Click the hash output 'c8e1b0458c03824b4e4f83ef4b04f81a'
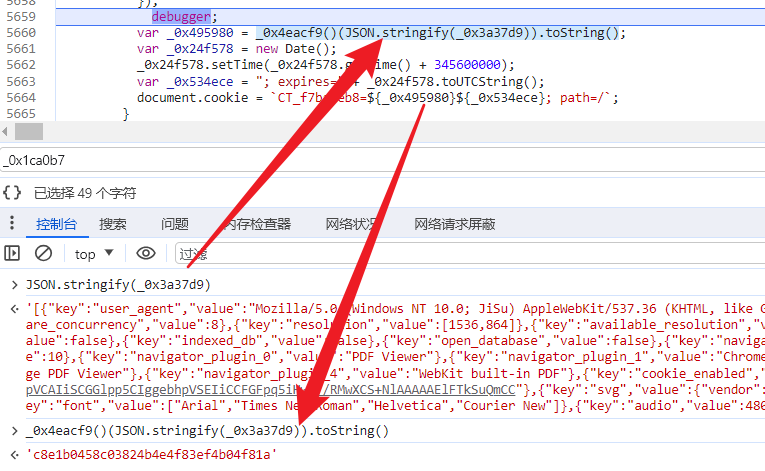 [151, 455]
